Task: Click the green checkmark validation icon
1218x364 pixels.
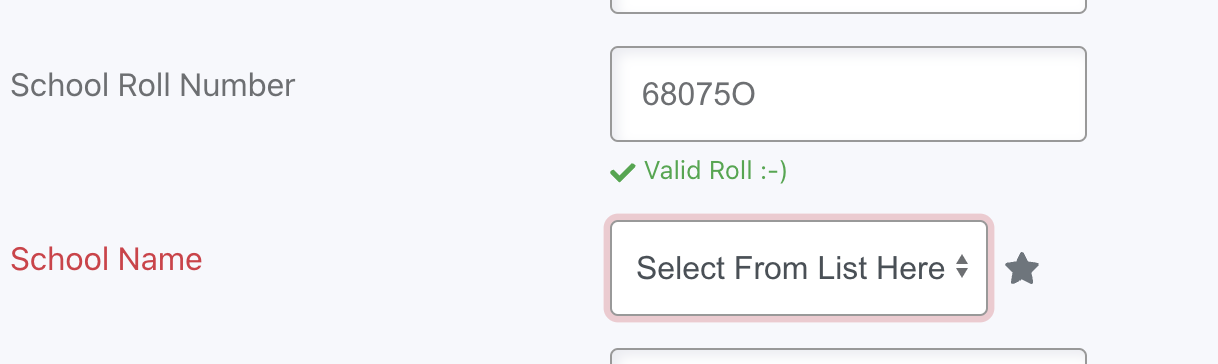Action: [x=622, y=172]
